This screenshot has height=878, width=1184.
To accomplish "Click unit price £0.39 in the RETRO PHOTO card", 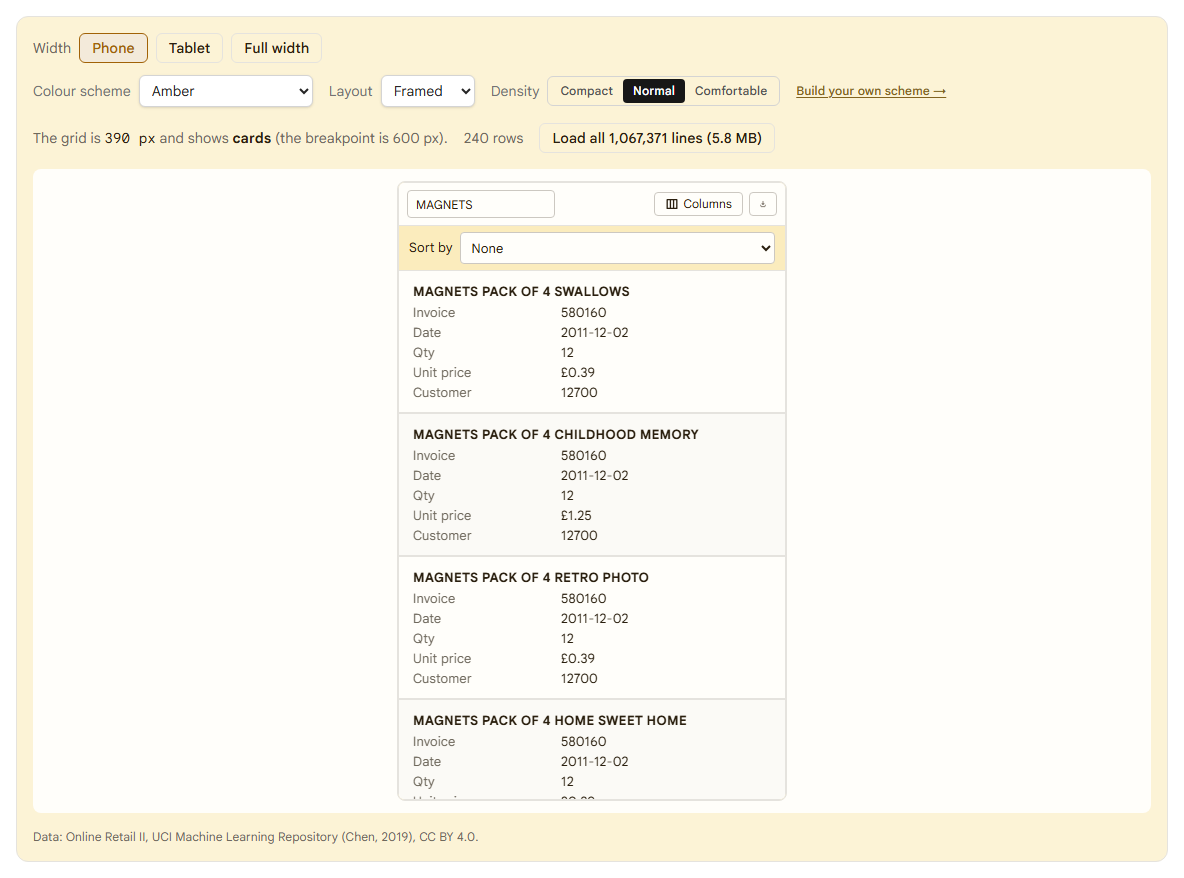I will [x=578, y=659].
